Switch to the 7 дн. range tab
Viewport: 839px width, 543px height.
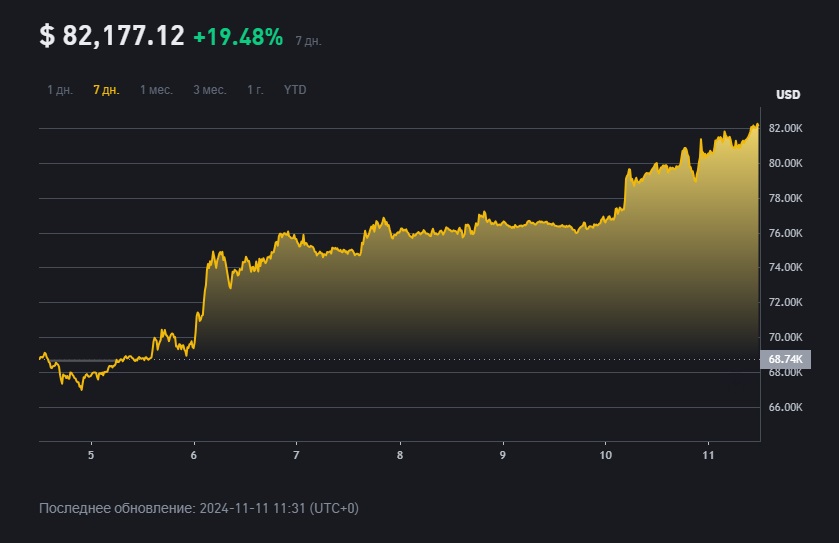click(106, 90)
